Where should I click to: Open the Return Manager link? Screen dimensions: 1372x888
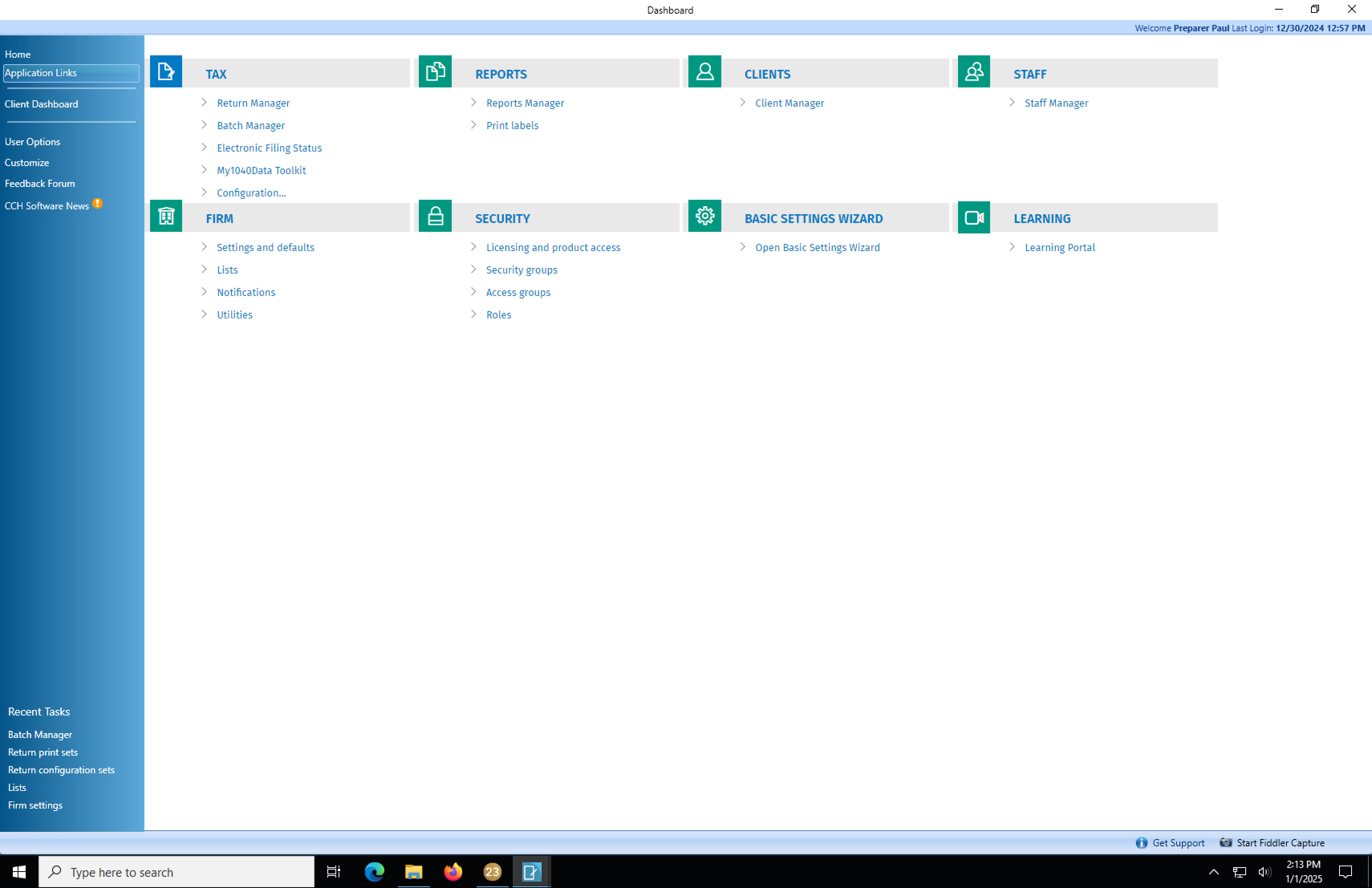click(253, 103)
